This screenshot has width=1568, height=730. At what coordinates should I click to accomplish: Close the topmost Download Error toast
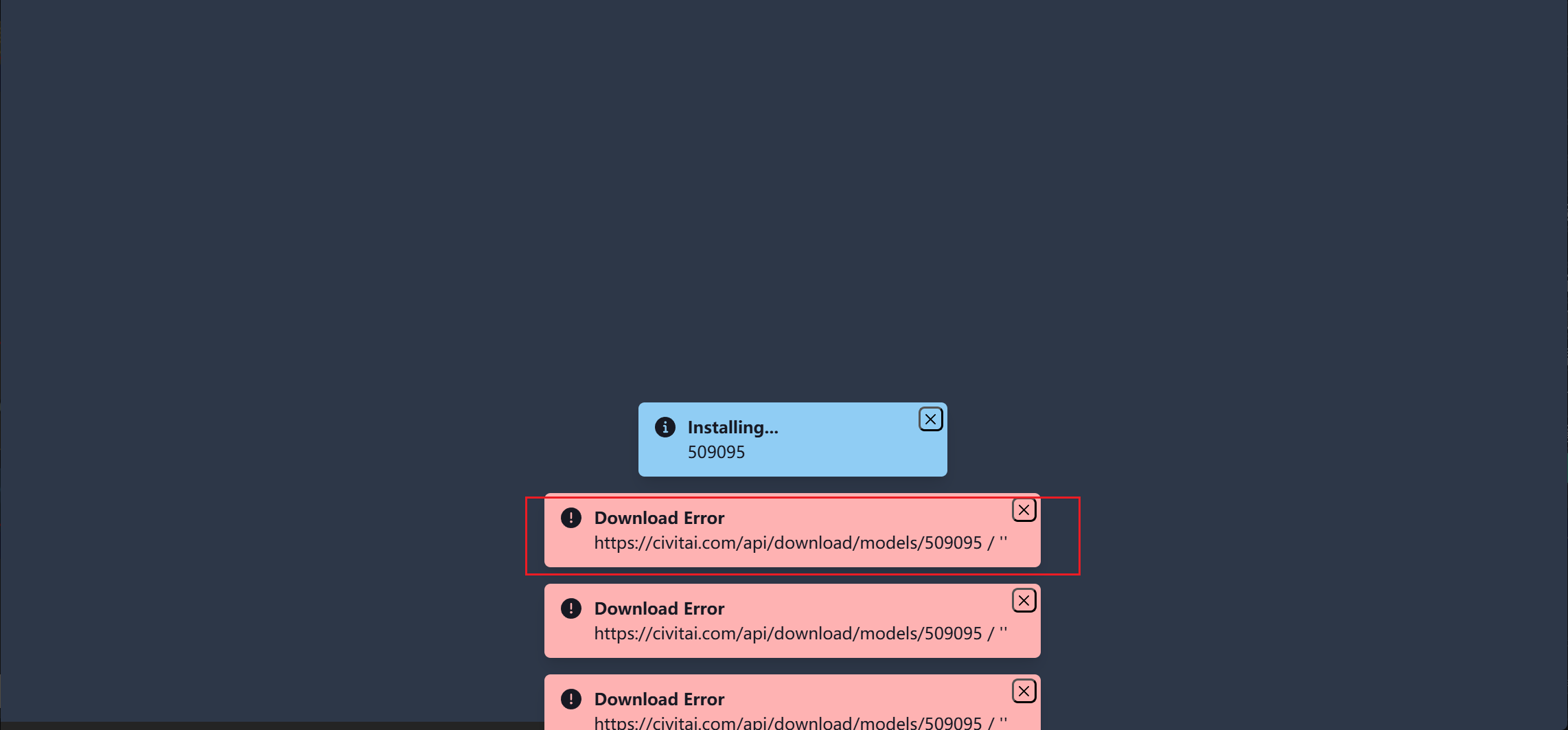coord(1024,510)
